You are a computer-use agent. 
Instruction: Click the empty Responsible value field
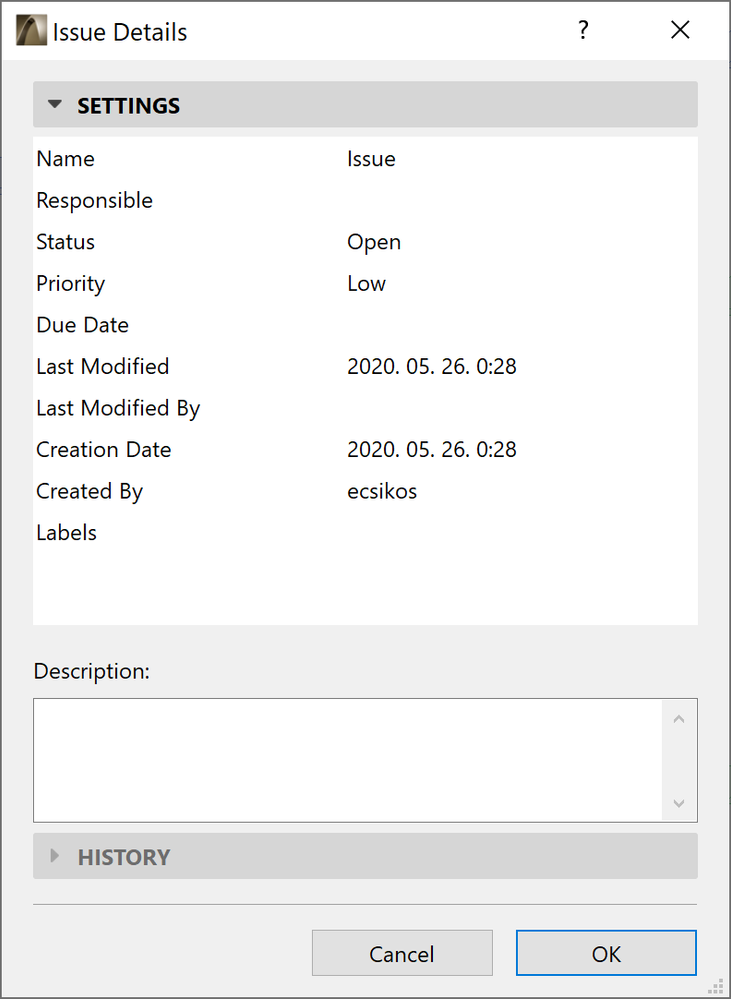[500, 201]
